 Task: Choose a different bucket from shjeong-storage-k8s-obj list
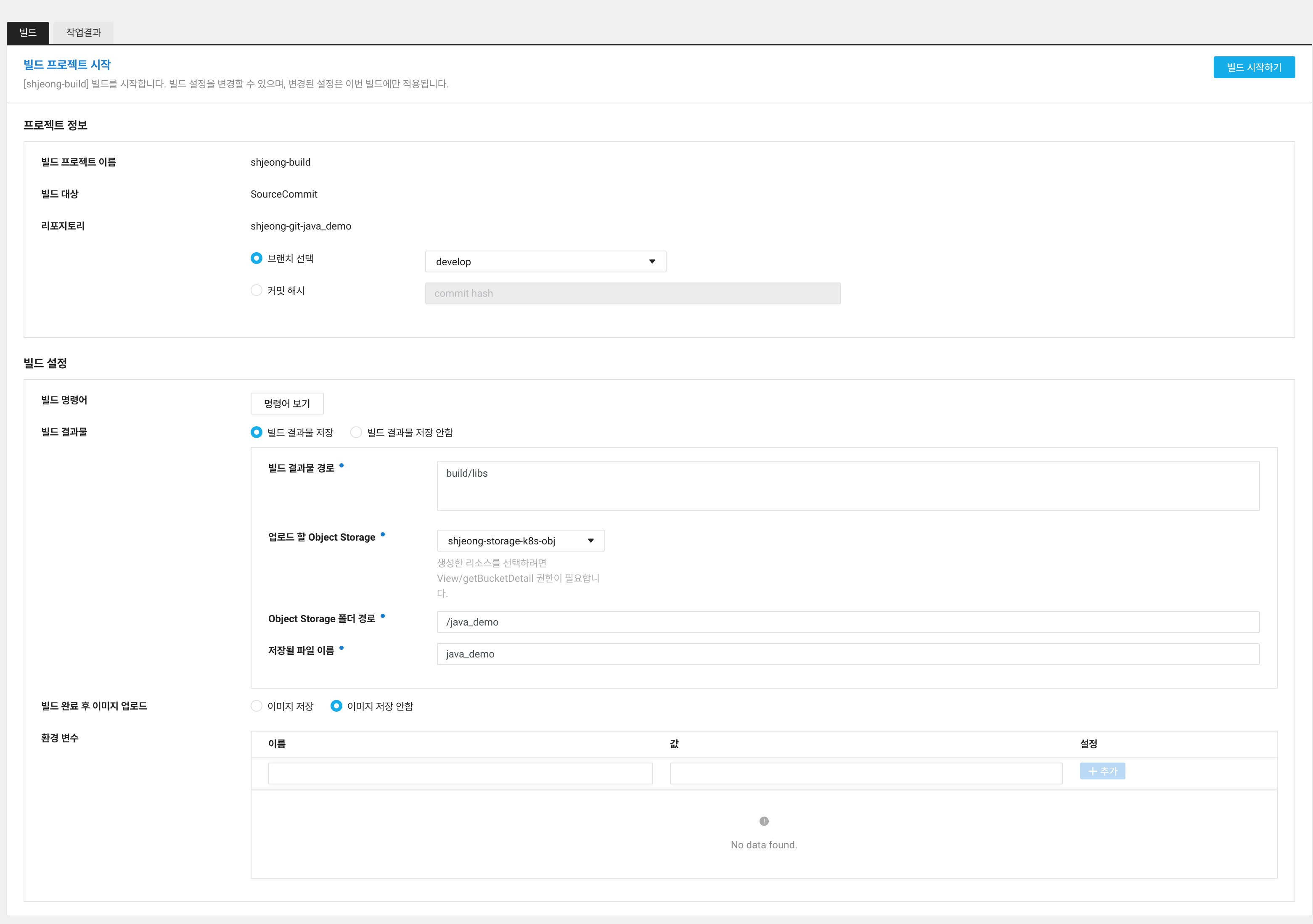520,540
